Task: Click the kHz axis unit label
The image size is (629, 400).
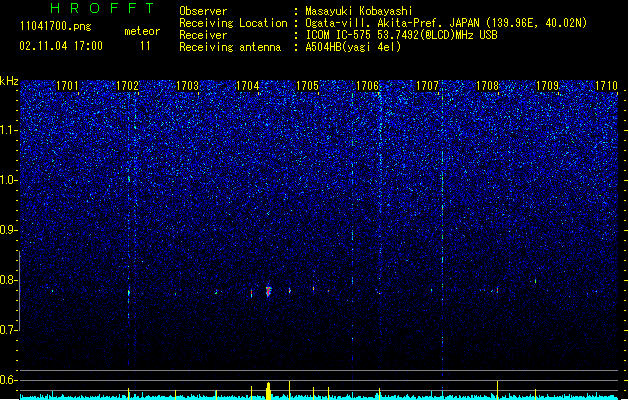Action: click(x=9, y=81)
